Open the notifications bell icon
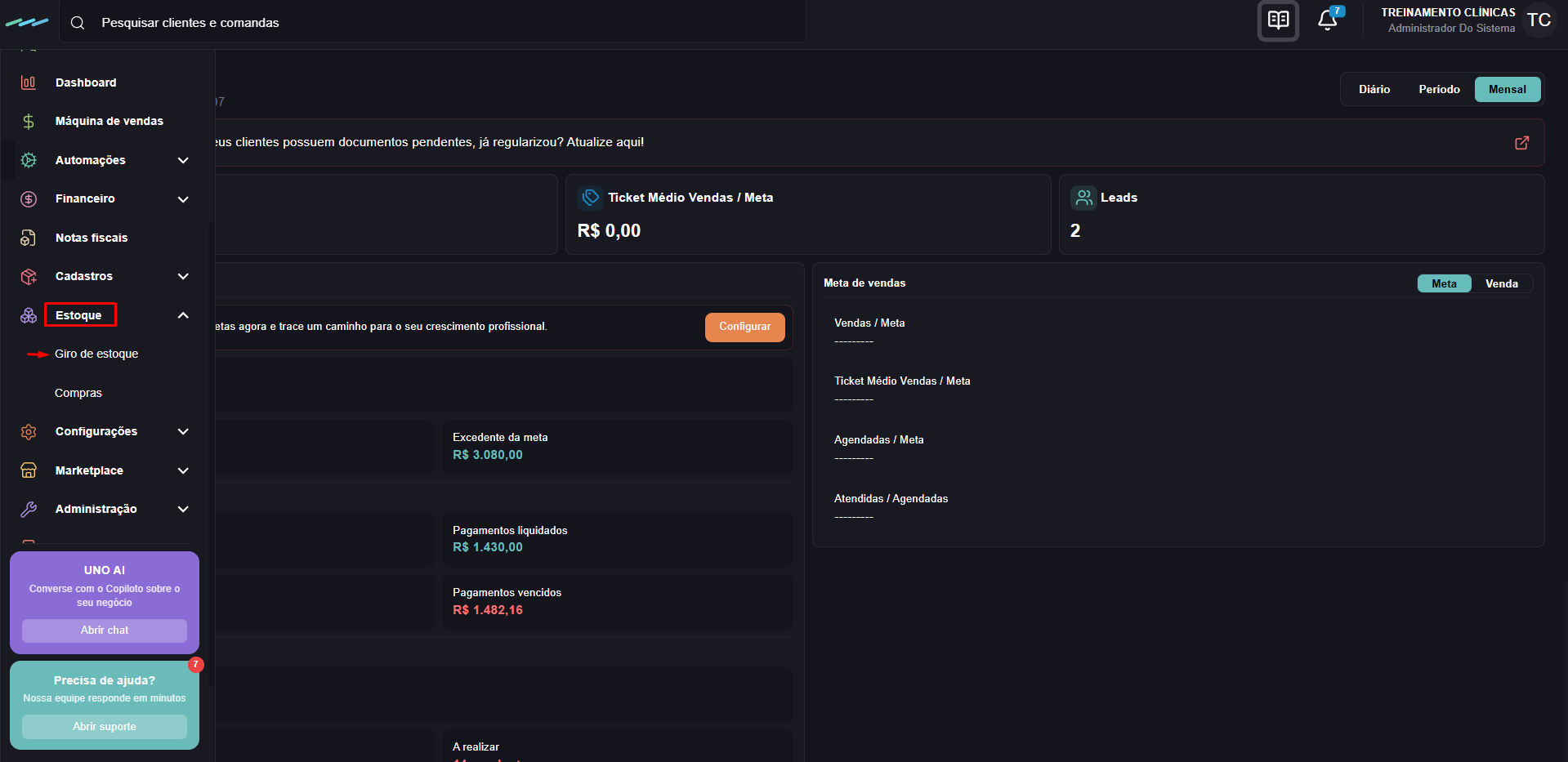 click(x=1328, y=20)
